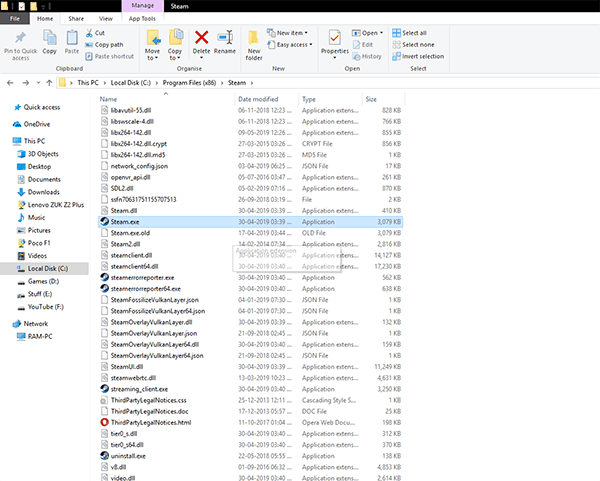Screen dimensions: 600x481
Task: Open recent locations dropdown arrow
Action: pos(38,83)
